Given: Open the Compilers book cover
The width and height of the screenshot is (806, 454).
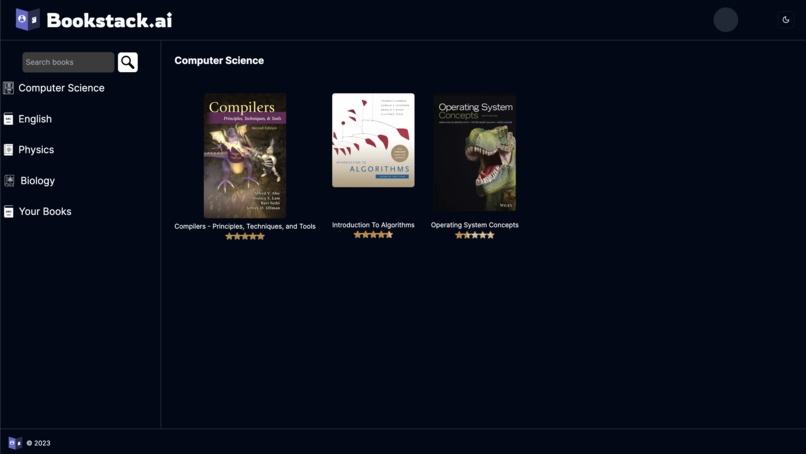Looking at the screenshot, I should click(245, 156).
